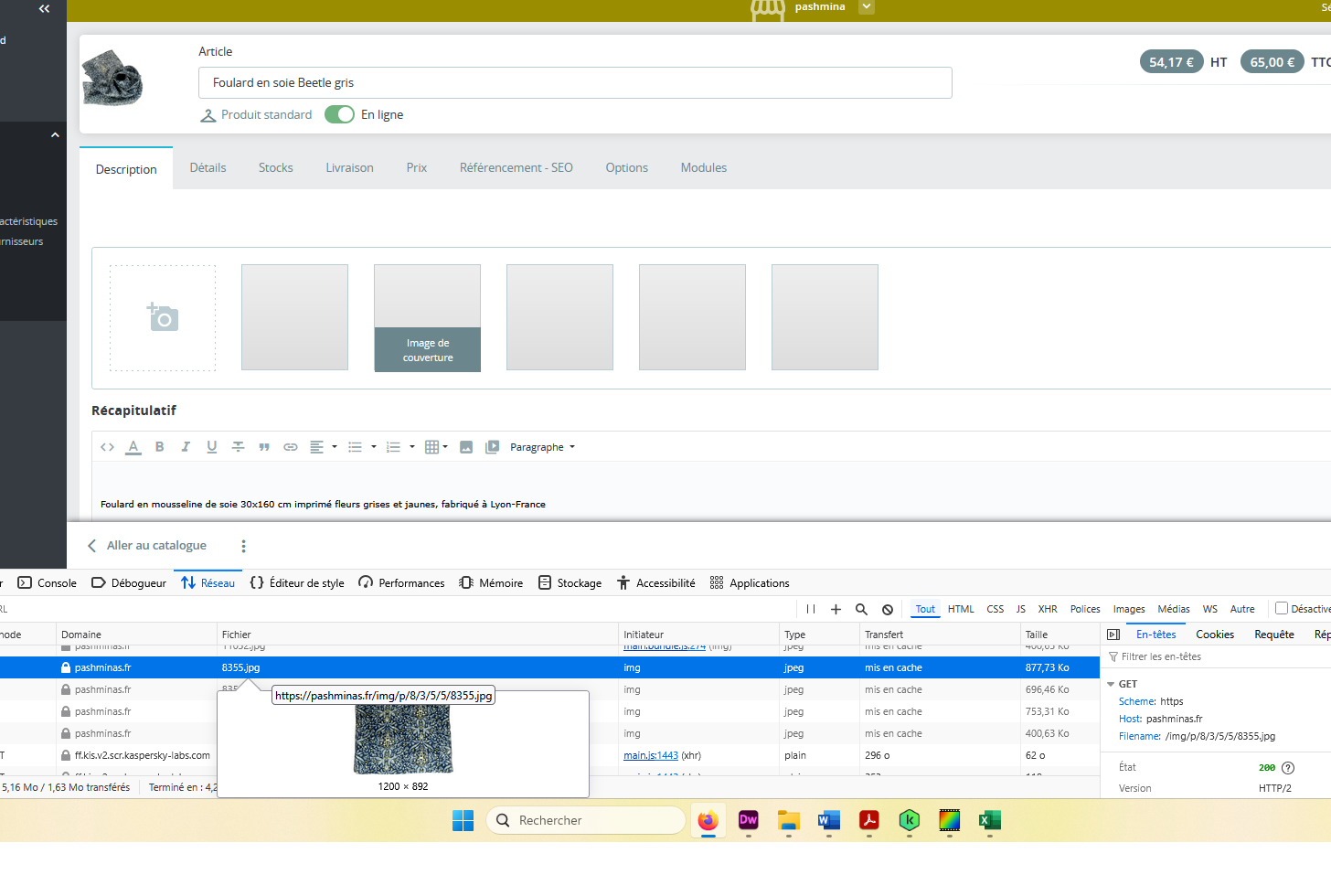
Task: Click the insert link icon in the editor
Action: [x=291, y=447]
